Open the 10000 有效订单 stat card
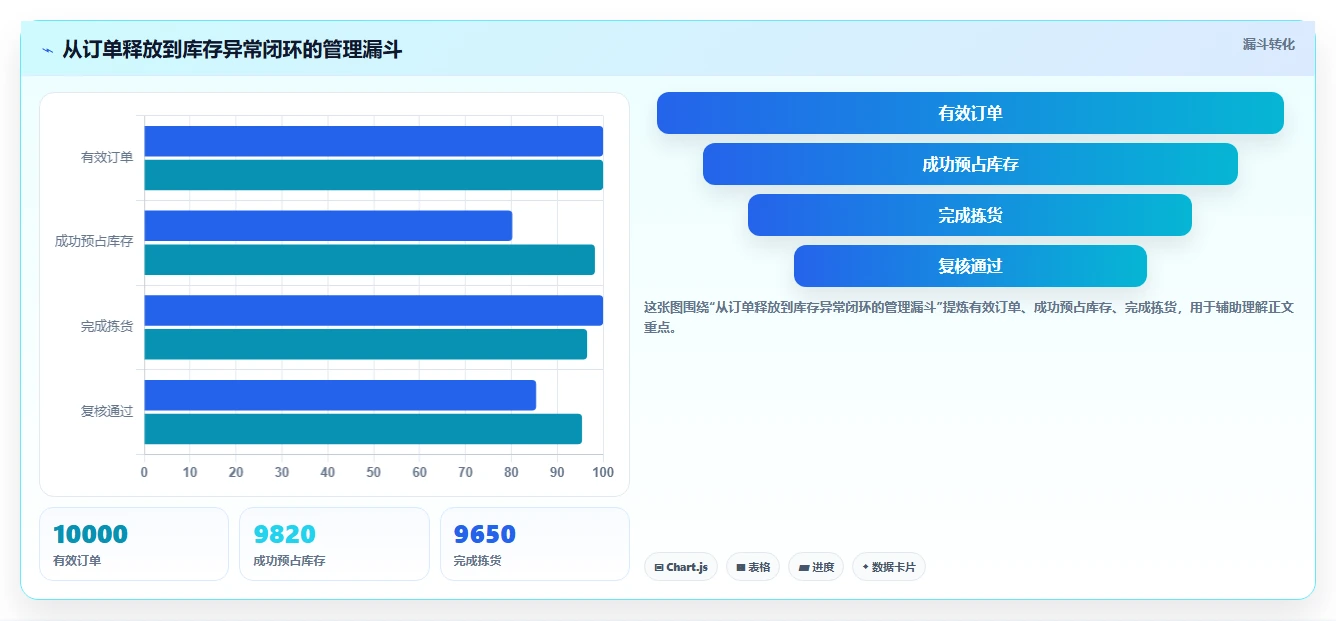The width and height of the screenshot is (1336, 621). (134, 544)
